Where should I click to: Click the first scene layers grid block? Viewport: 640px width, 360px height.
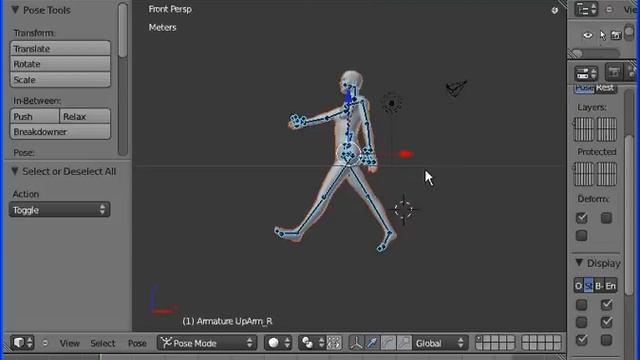[495, 342]
